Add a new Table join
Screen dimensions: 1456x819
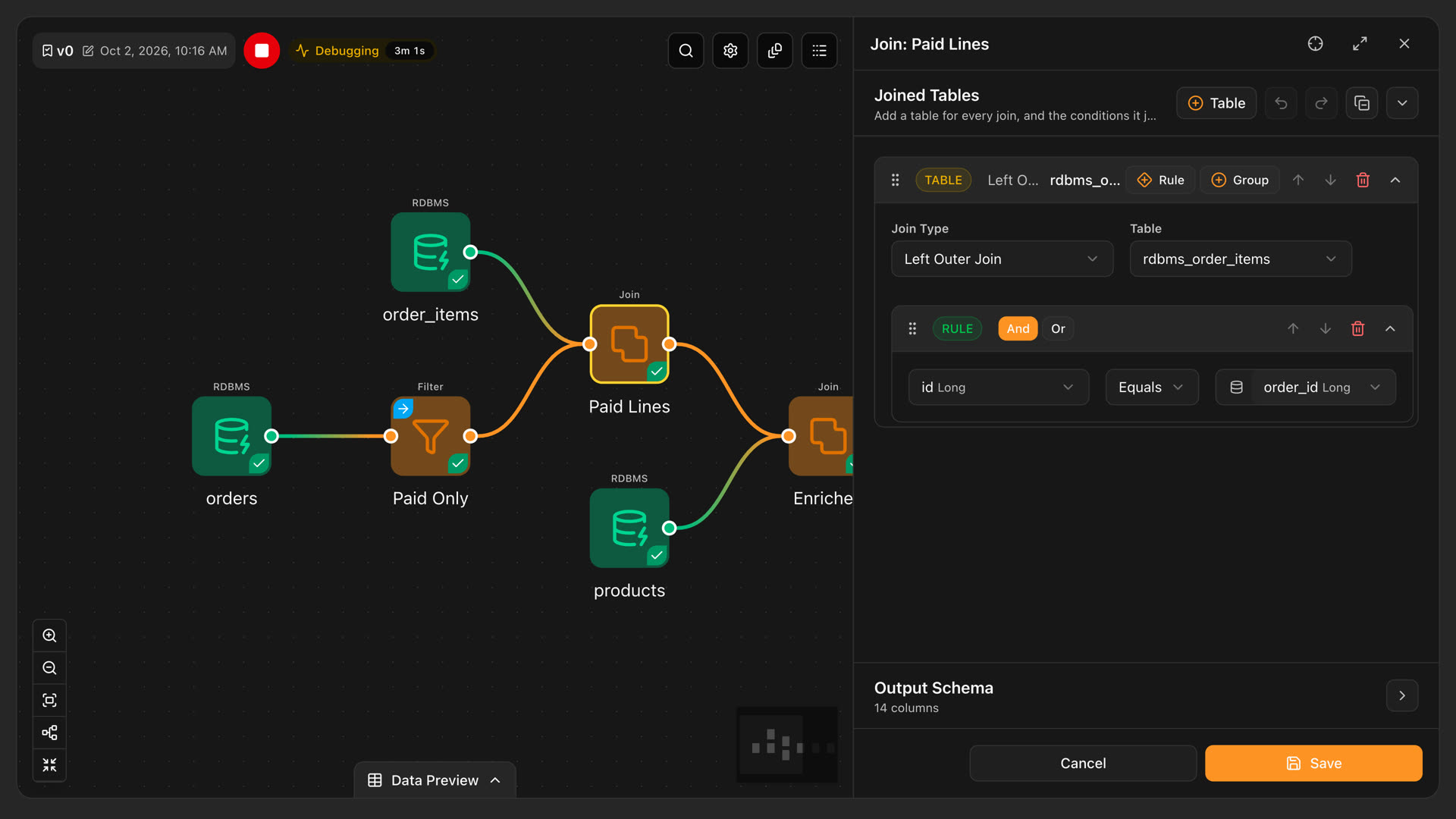[x=1216, y=103]
